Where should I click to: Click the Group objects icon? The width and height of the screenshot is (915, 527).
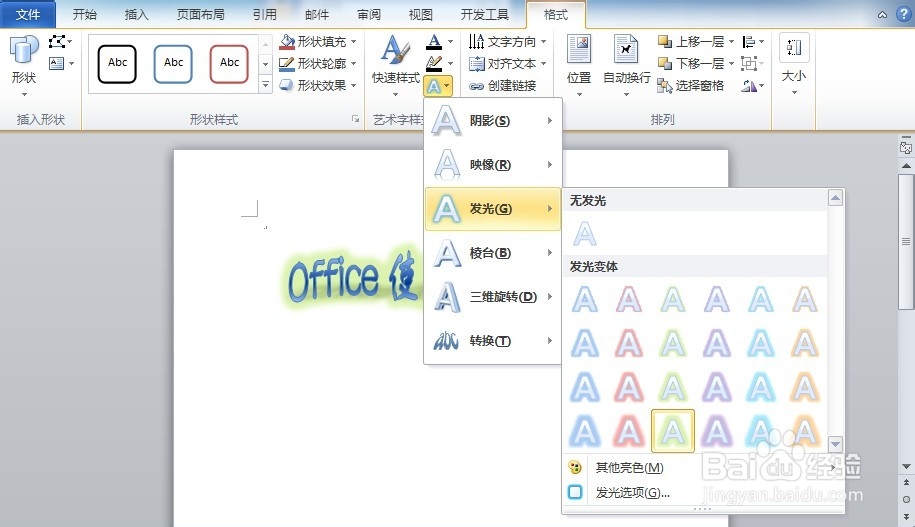click(753, 63)
